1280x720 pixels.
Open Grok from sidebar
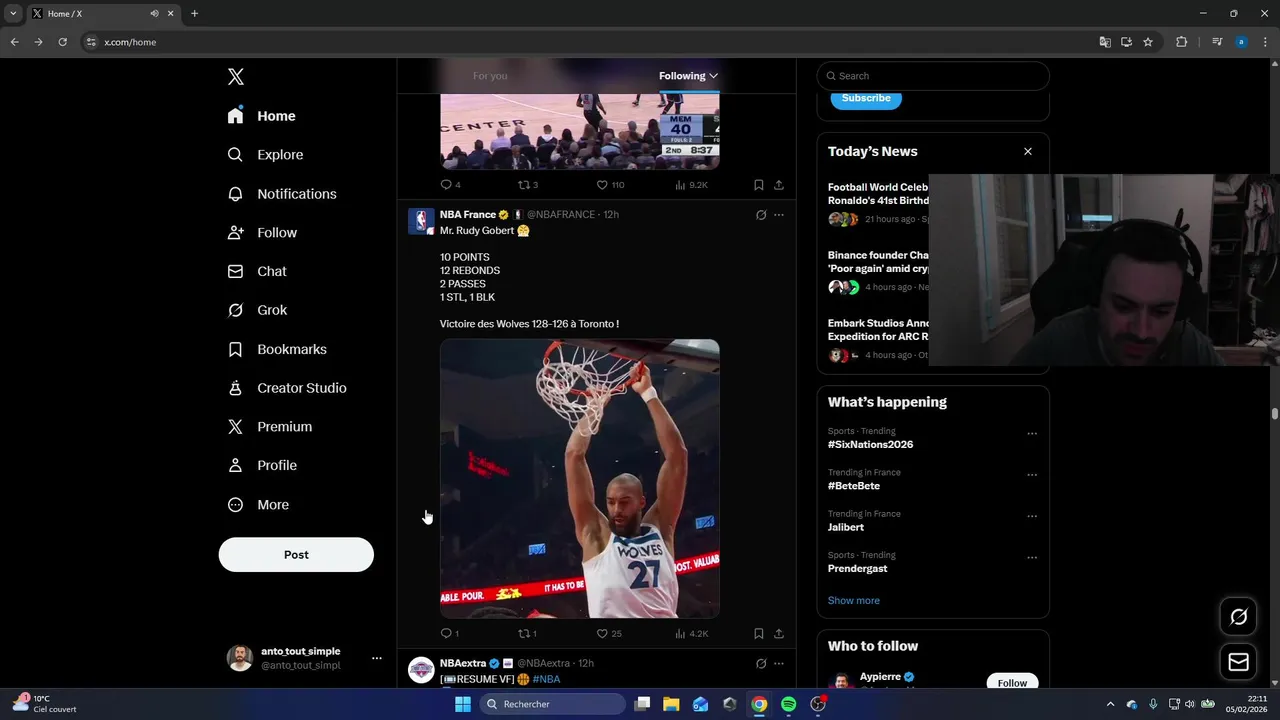coord(257,310)
